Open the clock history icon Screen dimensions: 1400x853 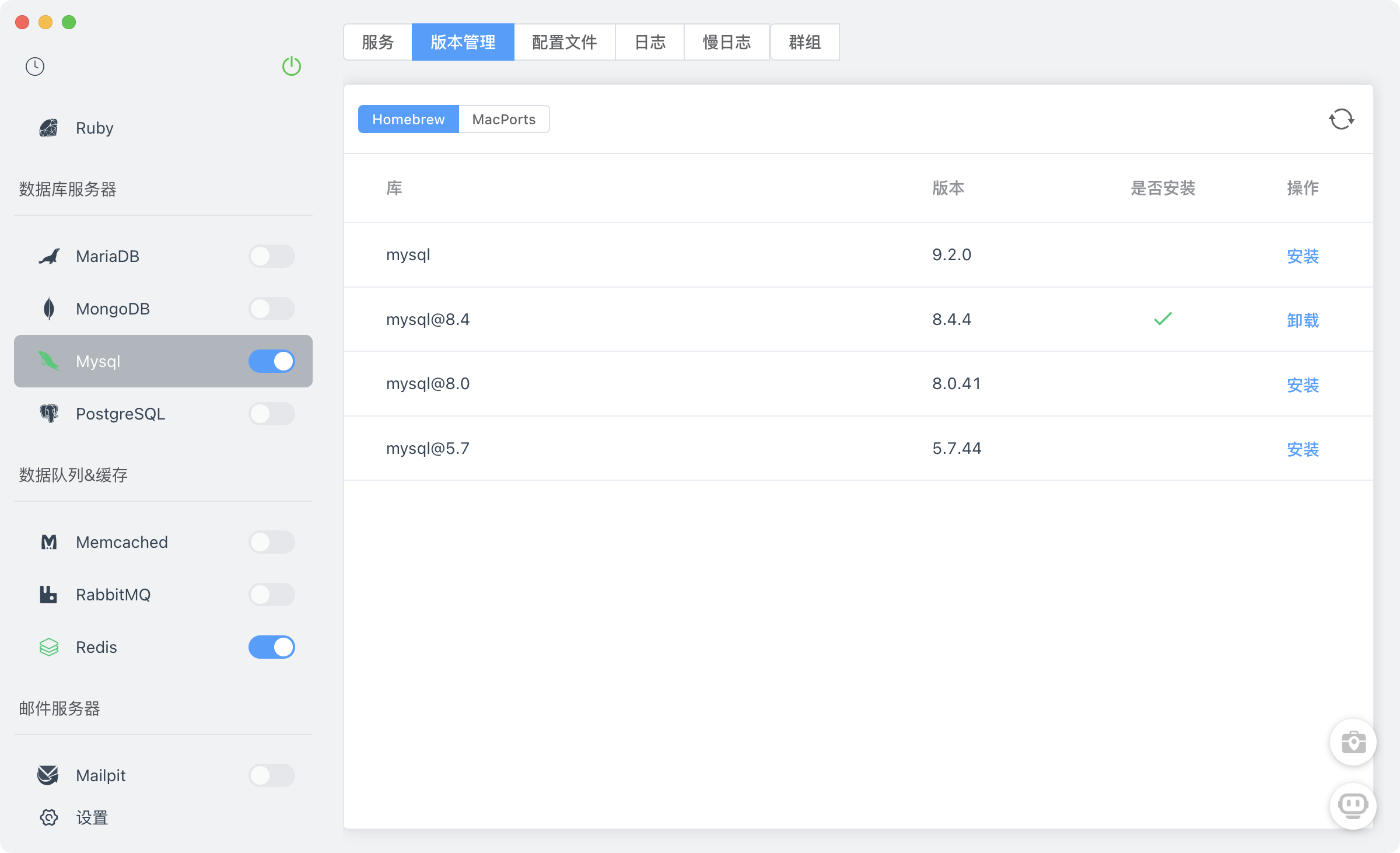pyautogui.click(x=35, y=67)
